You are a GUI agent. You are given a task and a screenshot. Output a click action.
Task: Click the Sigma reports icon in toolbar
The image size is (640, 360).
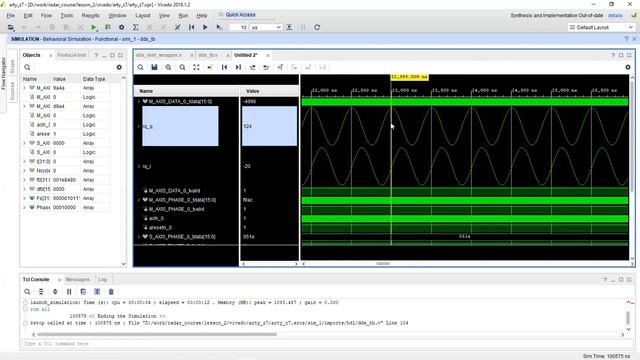click(x=136, y=27)
